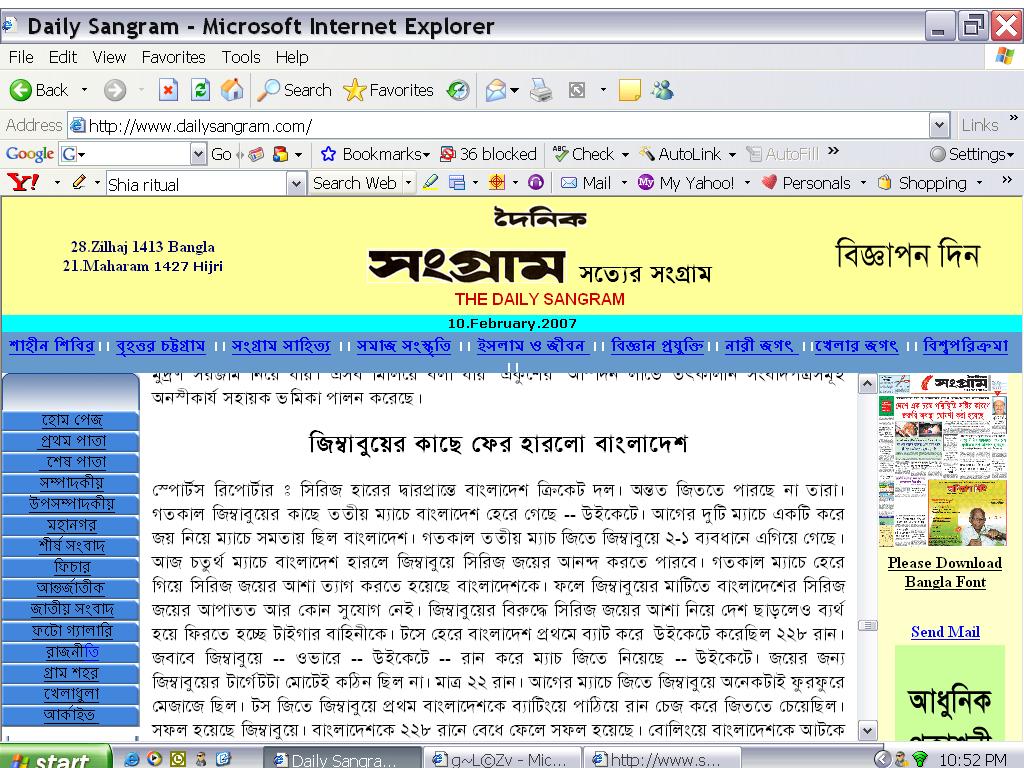Open My Yahoo! button
Screen dimensions: 1024x768
[686, 183]
